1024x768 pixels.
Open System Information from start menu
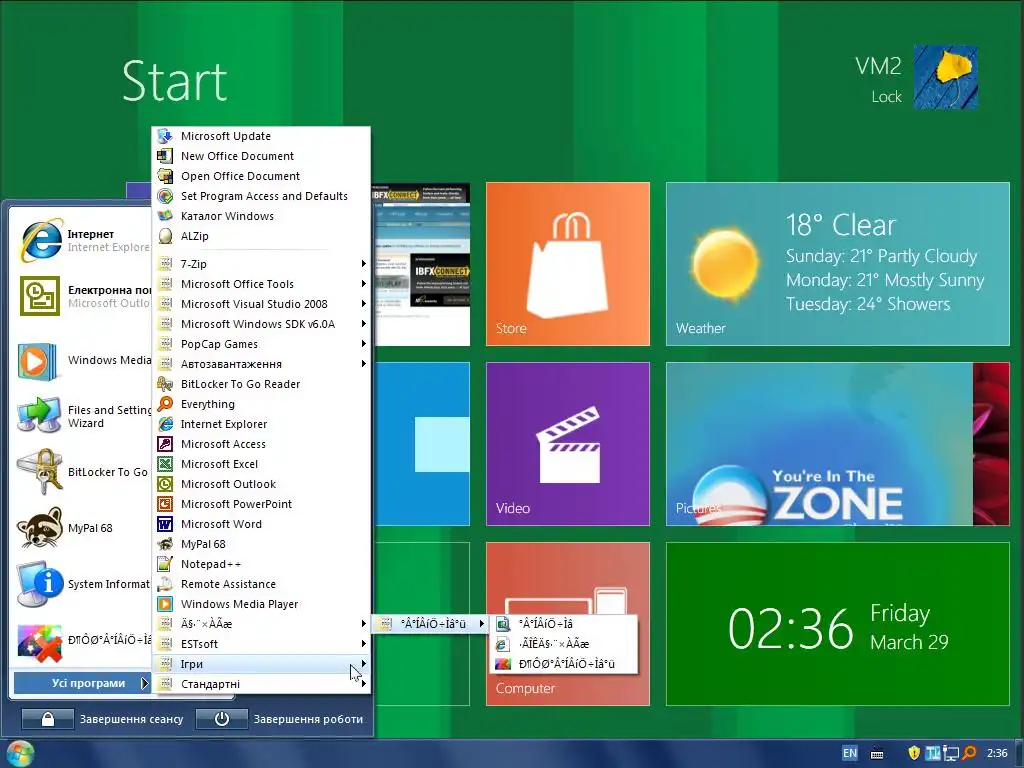point(82,584)
